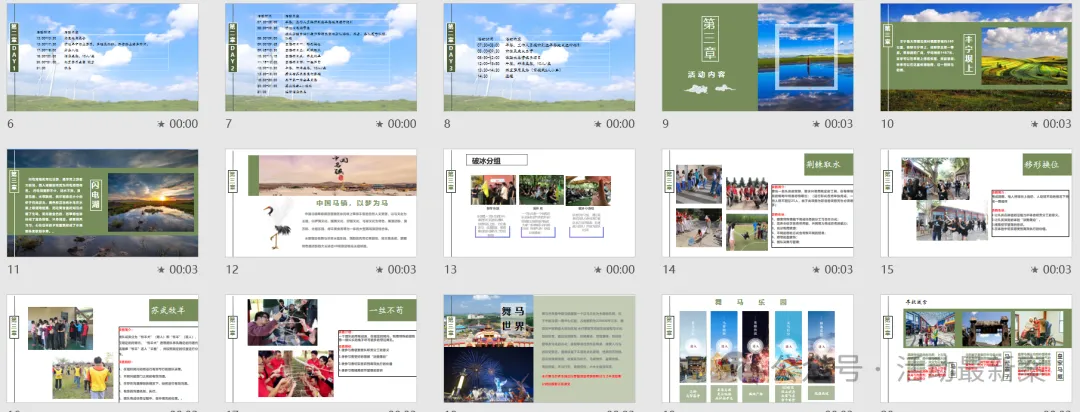Click the transition star icon under slide 6
The height and width of the screenshot is (412, 1080).
(161, 124)
